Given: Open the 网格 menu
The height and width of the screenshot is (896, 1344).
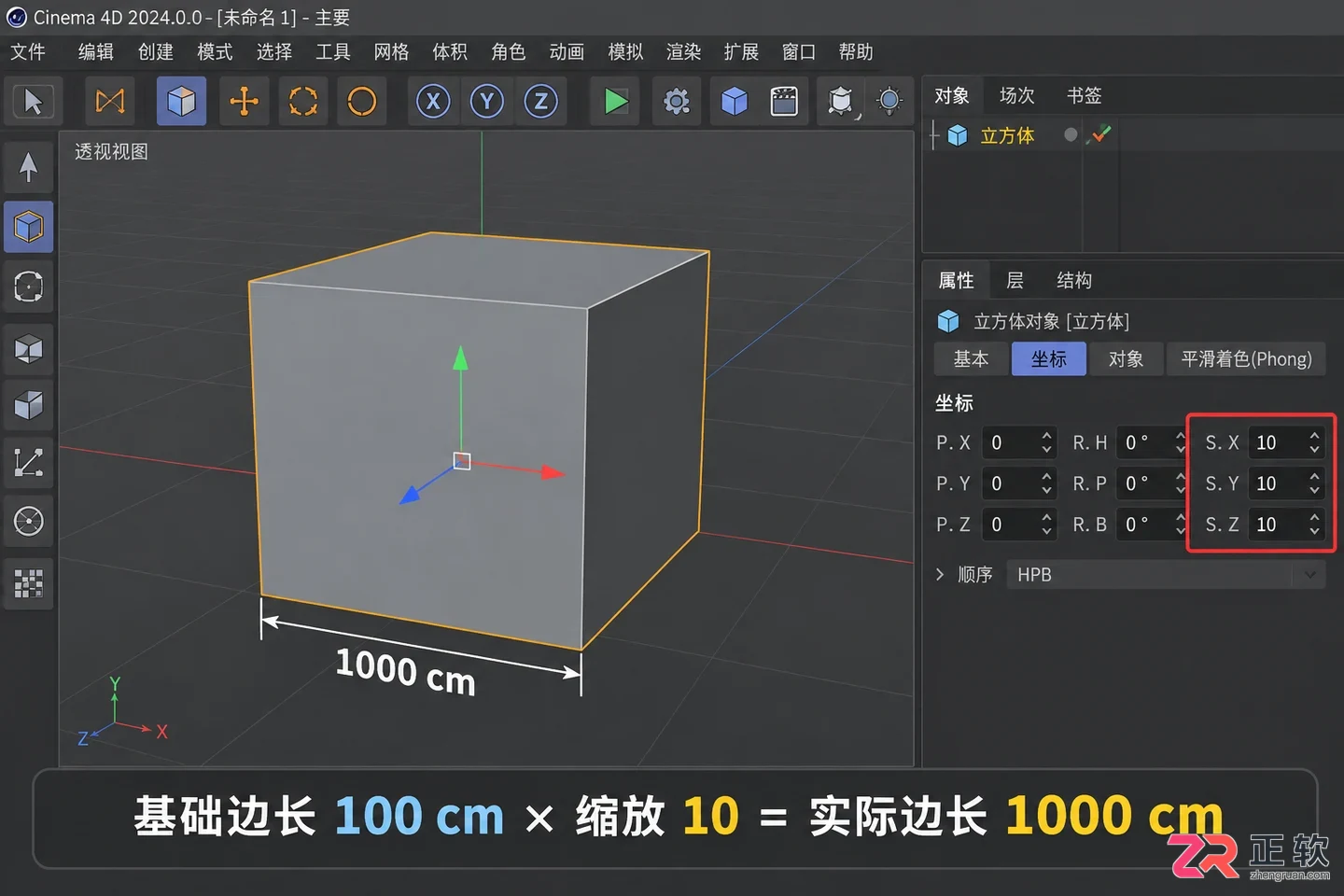Looking at the screenshot, I should pyautogui.click(x=391, y=52).
